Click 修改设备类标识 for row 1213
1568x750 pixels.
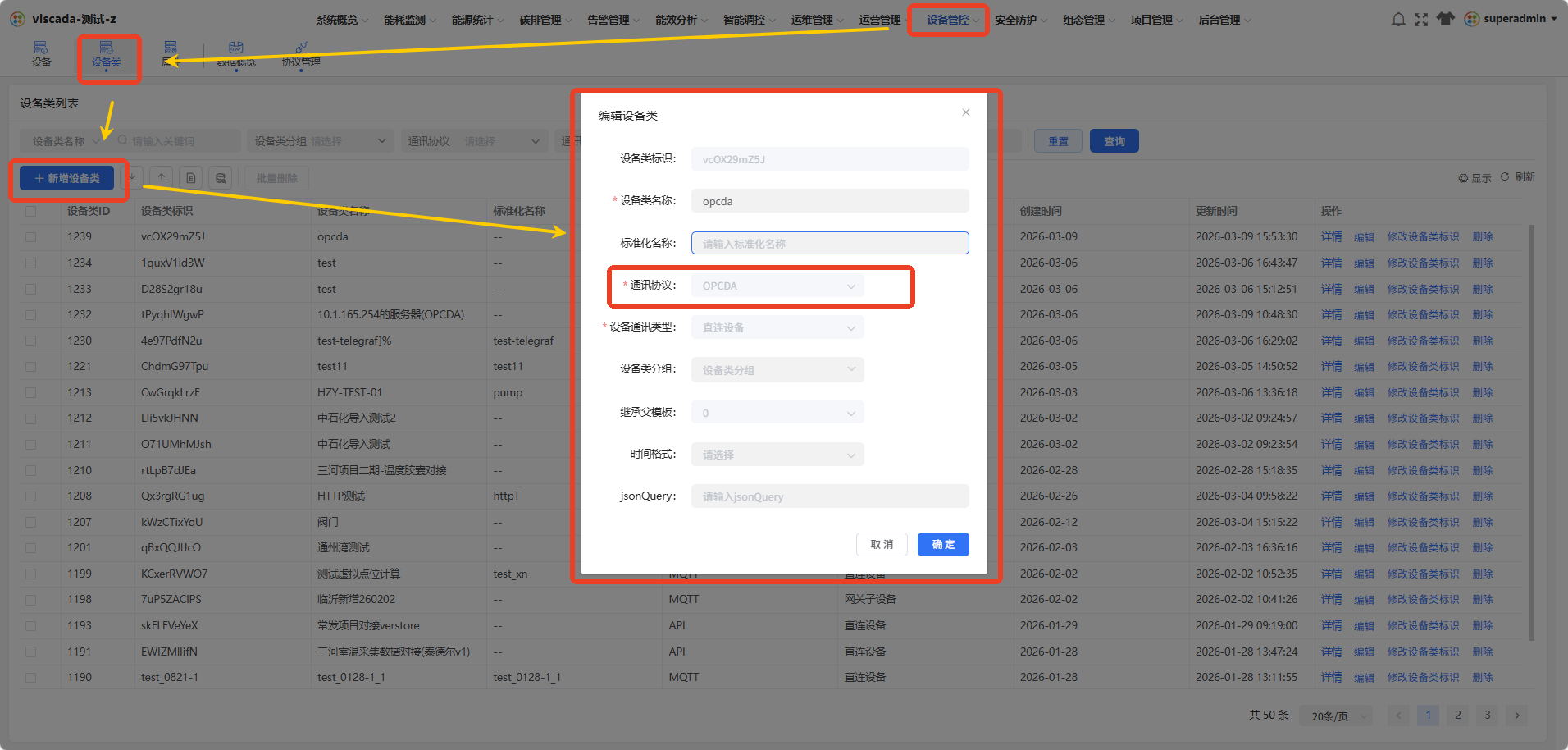(x=1423, y=393)
